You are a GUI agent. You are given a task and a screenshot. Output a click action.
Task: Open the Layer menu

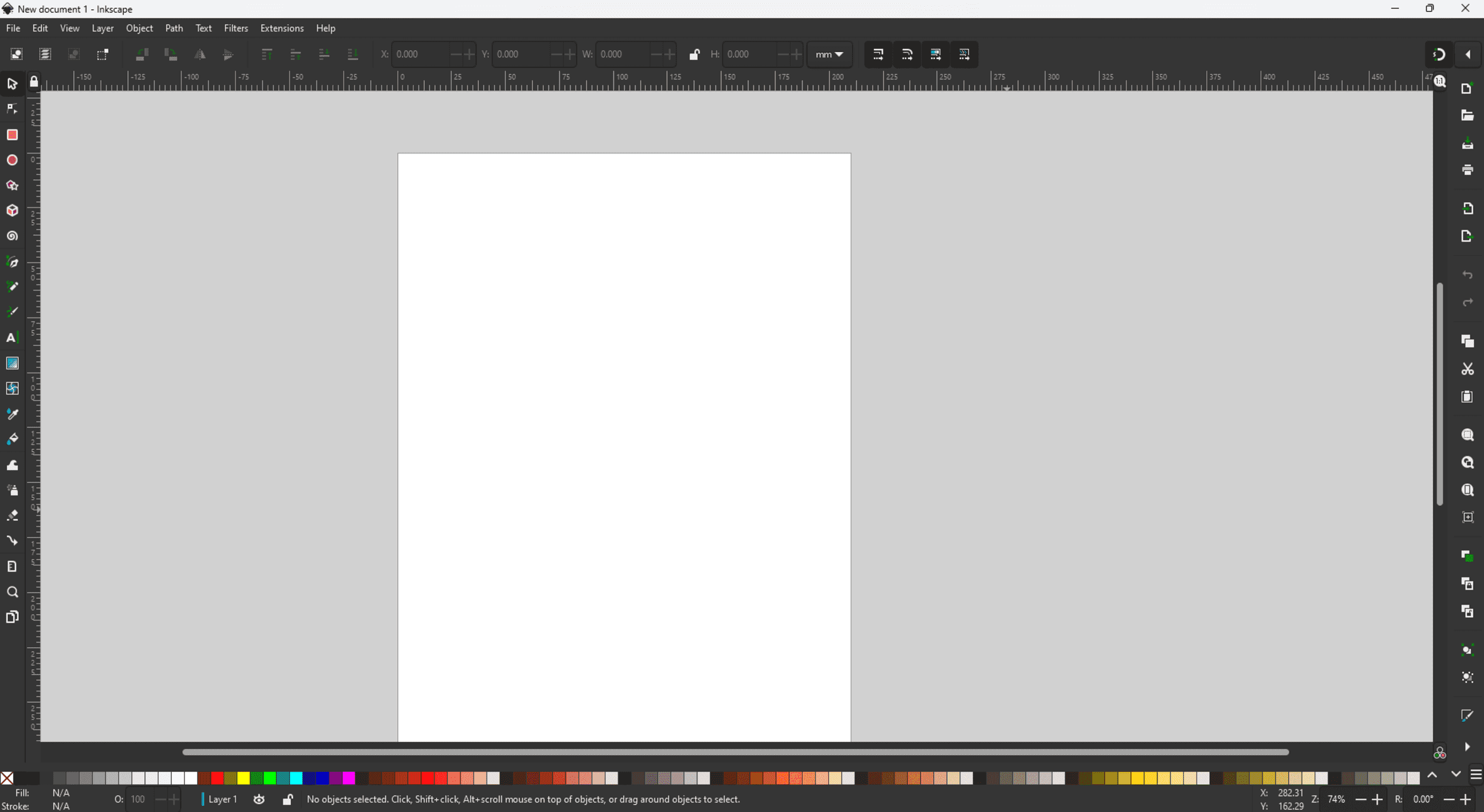pos(103,28)
